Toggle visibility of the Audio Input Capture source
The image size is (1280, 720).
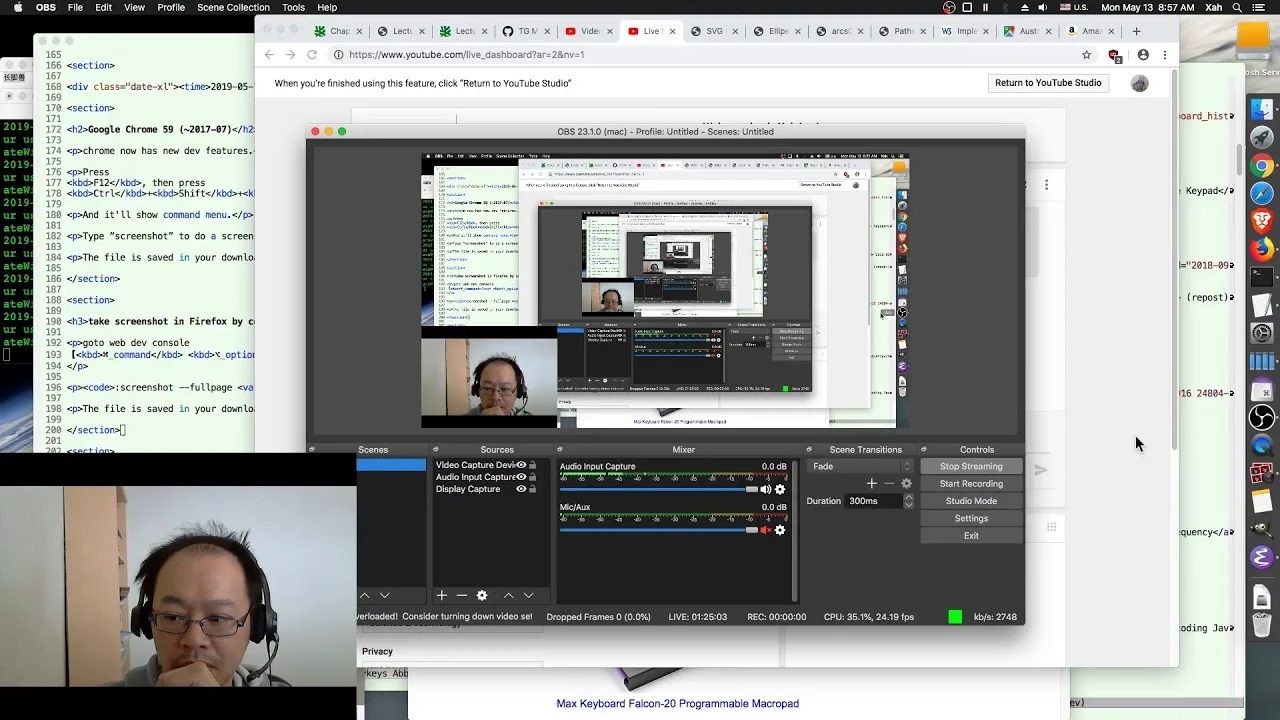[x=521, y=477]
